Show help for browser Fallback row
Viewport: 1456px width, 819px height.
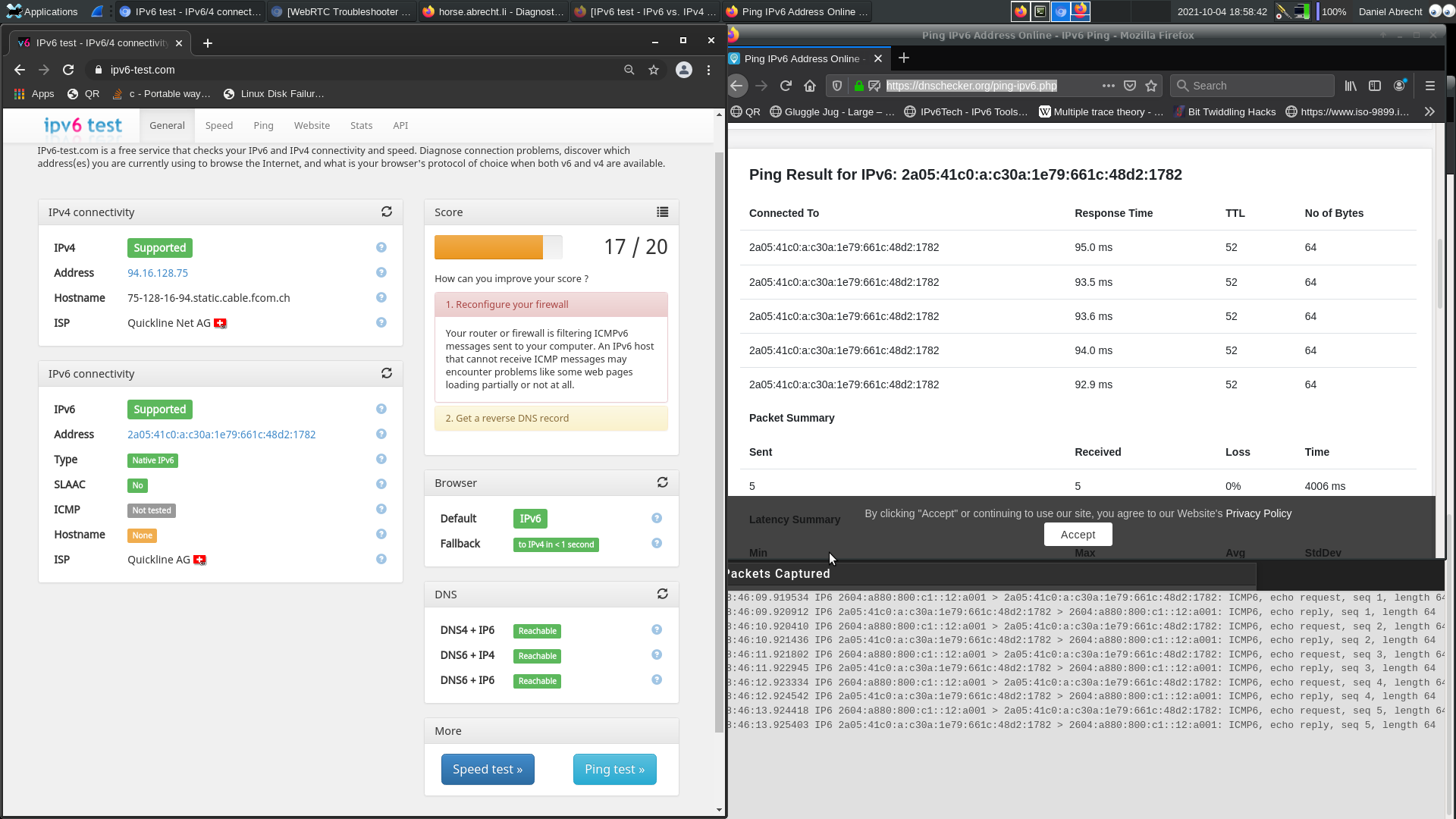coord(657,543)
